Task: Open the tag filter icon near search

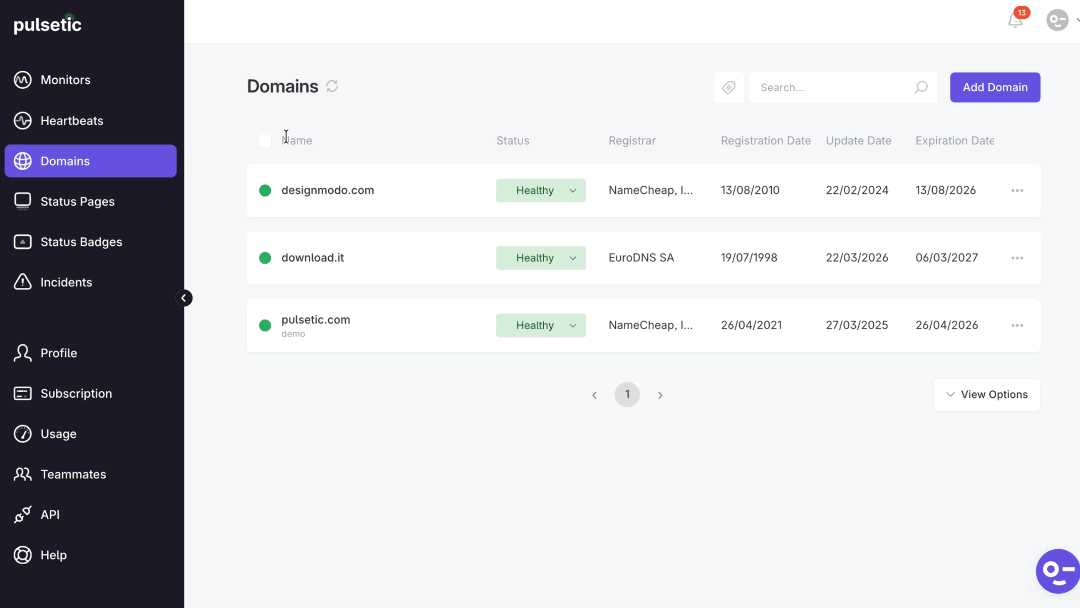Action: 728,87
